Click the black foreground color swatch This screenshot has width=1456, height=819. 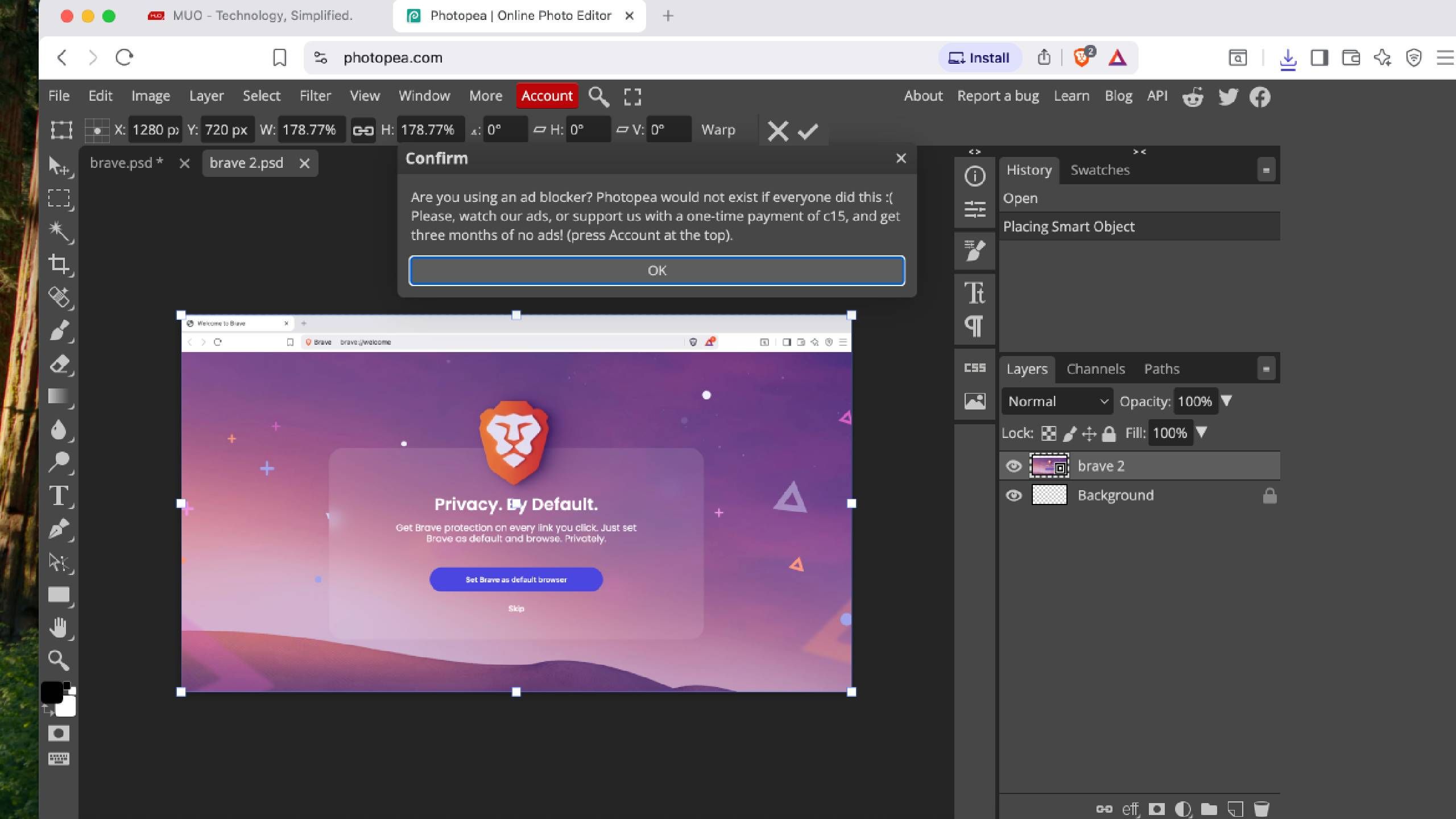pos(51,692)
